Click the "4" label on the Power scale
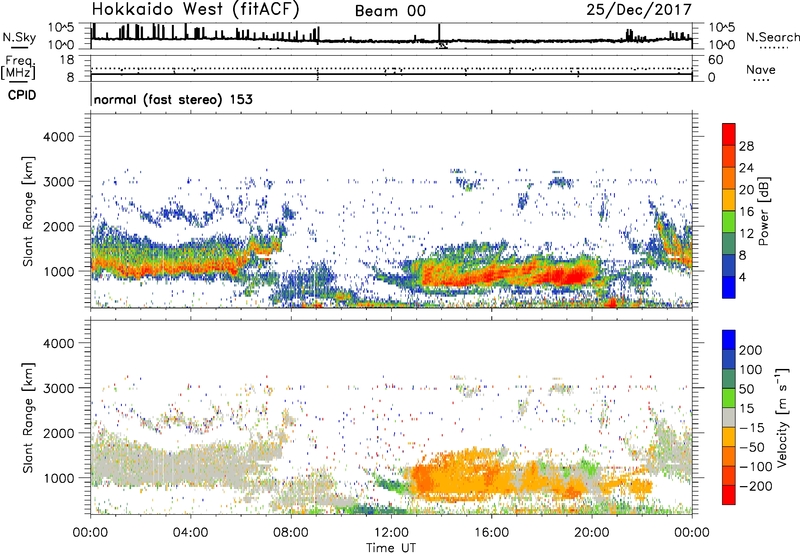Viewport: 800px width, 554px height. tap(743, 278)
